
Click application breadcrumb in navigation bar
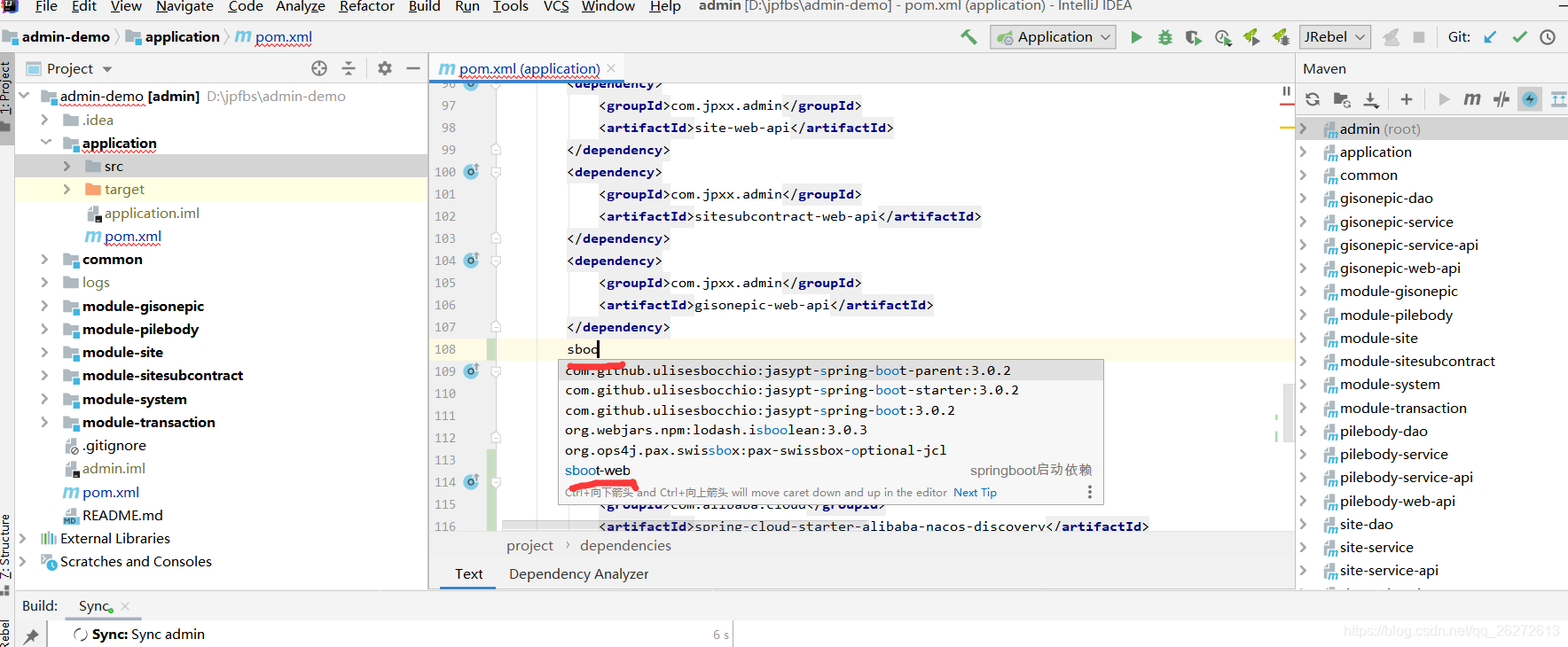[x=182, y=36]
